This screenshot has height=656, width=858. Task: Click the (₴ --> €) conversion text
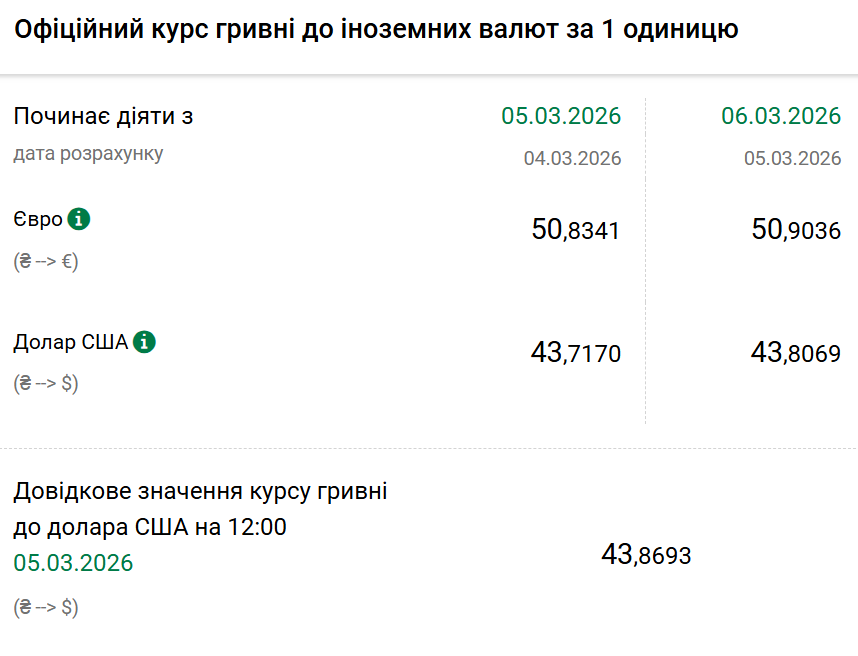(x=46, y=262)
